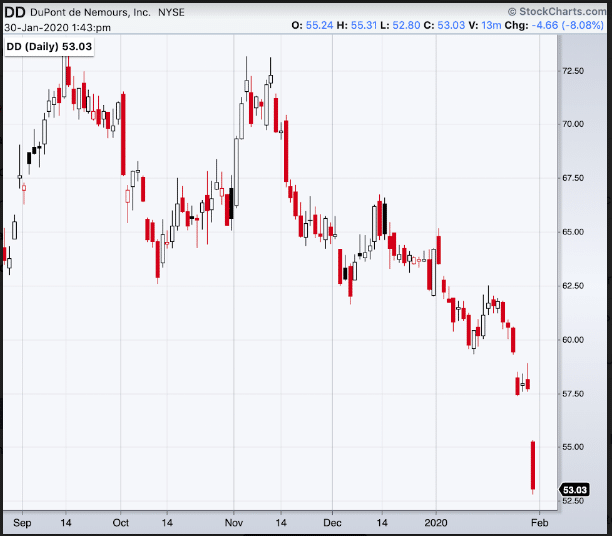Click the 52.50 price axis label
This screenshot has width=612, height=536.
click(573, 501)
